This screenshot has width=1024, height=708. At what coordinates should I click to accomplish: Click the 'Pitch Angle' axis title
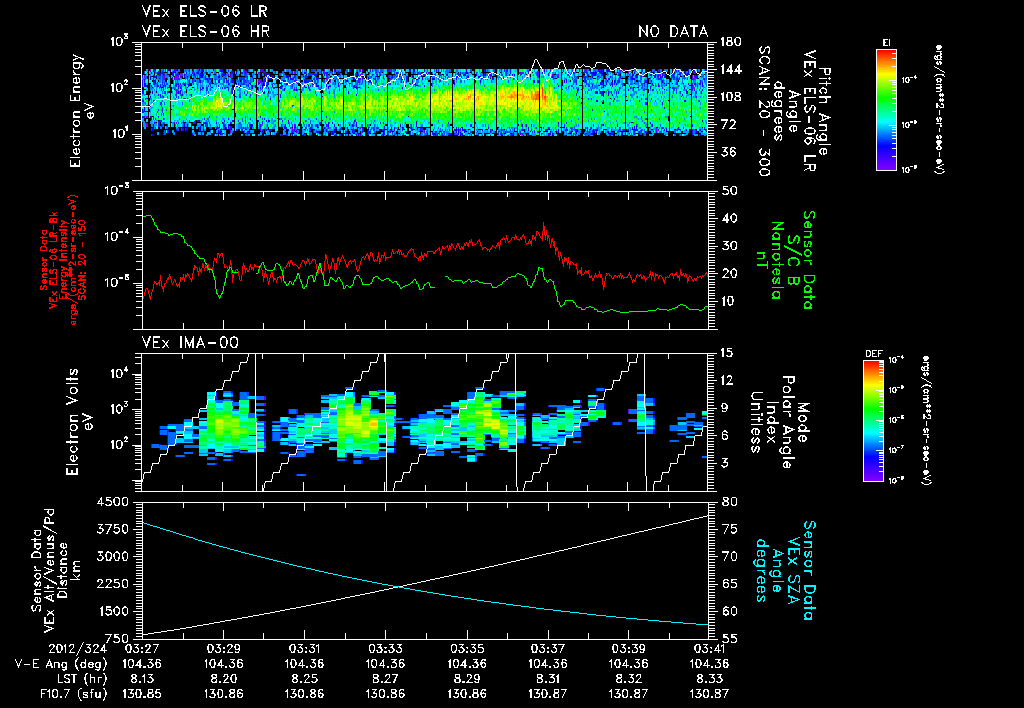point(824,111)
